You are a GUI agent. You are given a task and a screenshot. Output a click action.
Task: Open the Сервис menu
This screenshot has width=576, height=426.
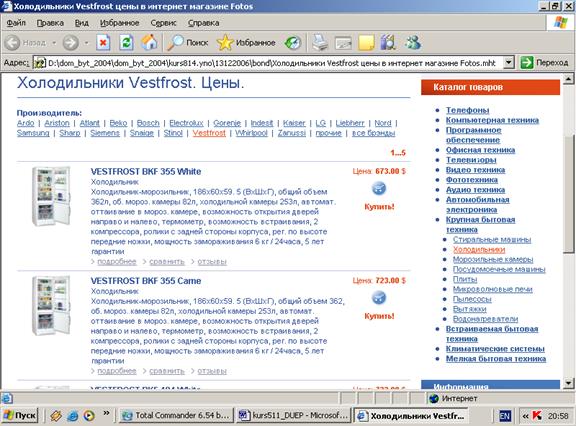tap(163, 23)
